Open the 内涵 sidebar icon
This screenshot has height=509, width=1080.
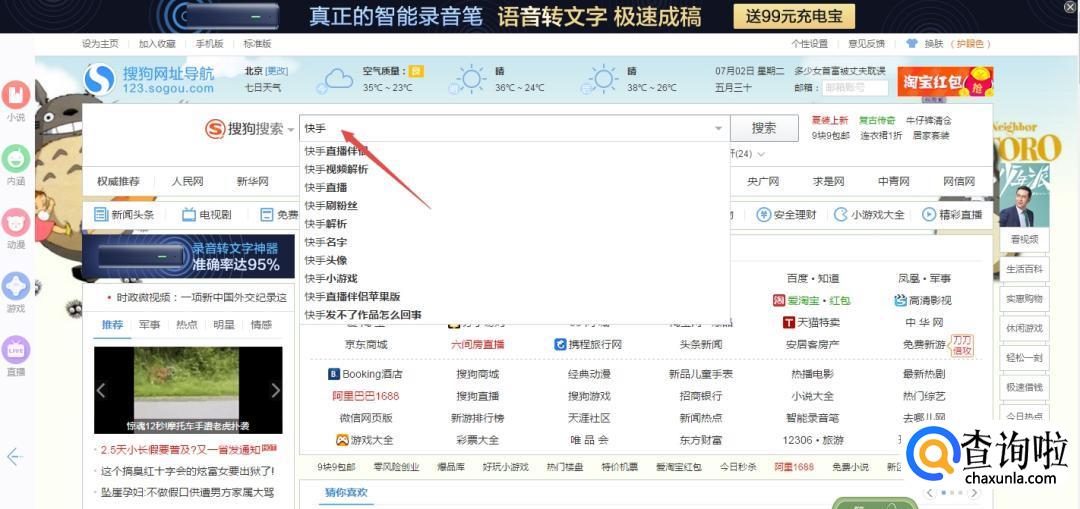[x=15, y=158]
